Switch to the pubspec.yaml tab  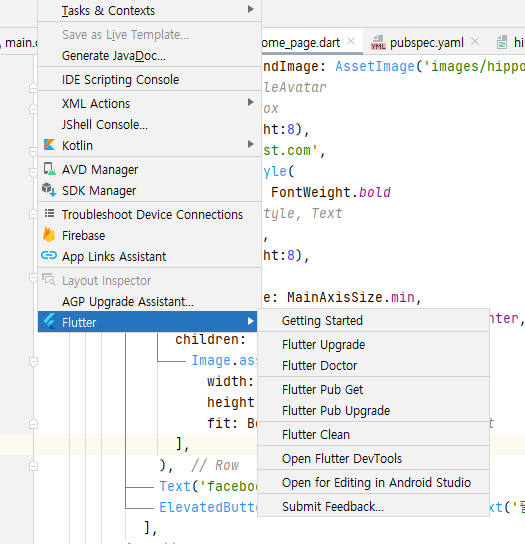[x=426, y=42]
